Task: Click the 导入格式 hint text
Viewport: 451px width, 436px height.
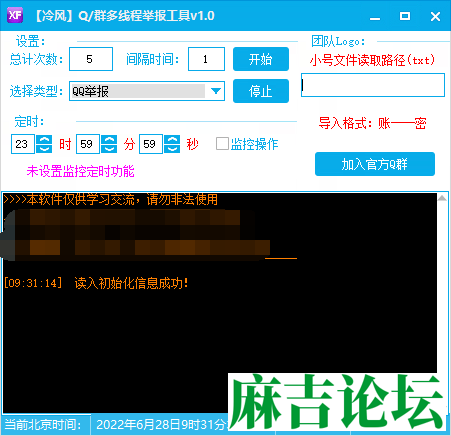Action: click(372, 123)
